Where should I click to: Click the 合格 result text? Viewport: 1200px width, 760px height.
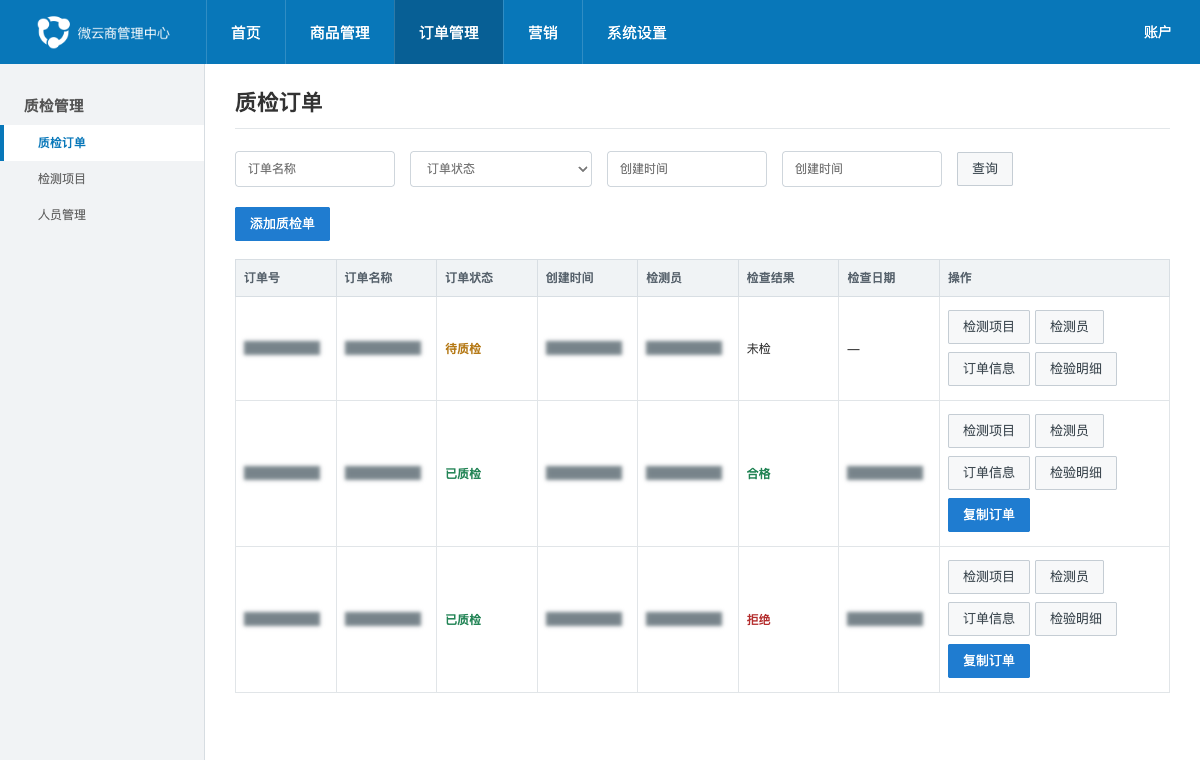(x=759, y=474)
